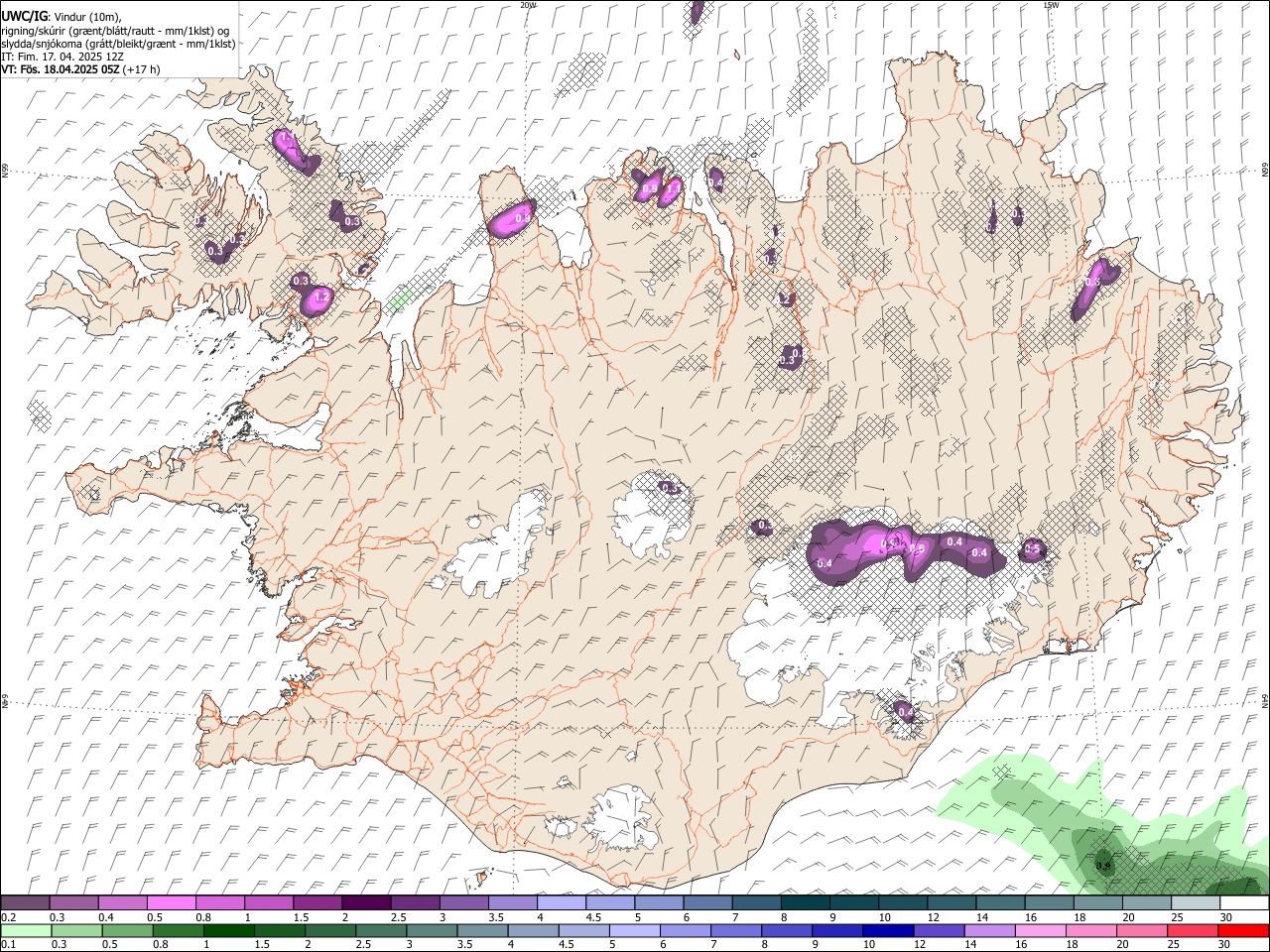The width and height of the screenshot is (1270, 952).
Task: Click the 0.4 value on the southern glacier peak
Action: coord(905,711)
